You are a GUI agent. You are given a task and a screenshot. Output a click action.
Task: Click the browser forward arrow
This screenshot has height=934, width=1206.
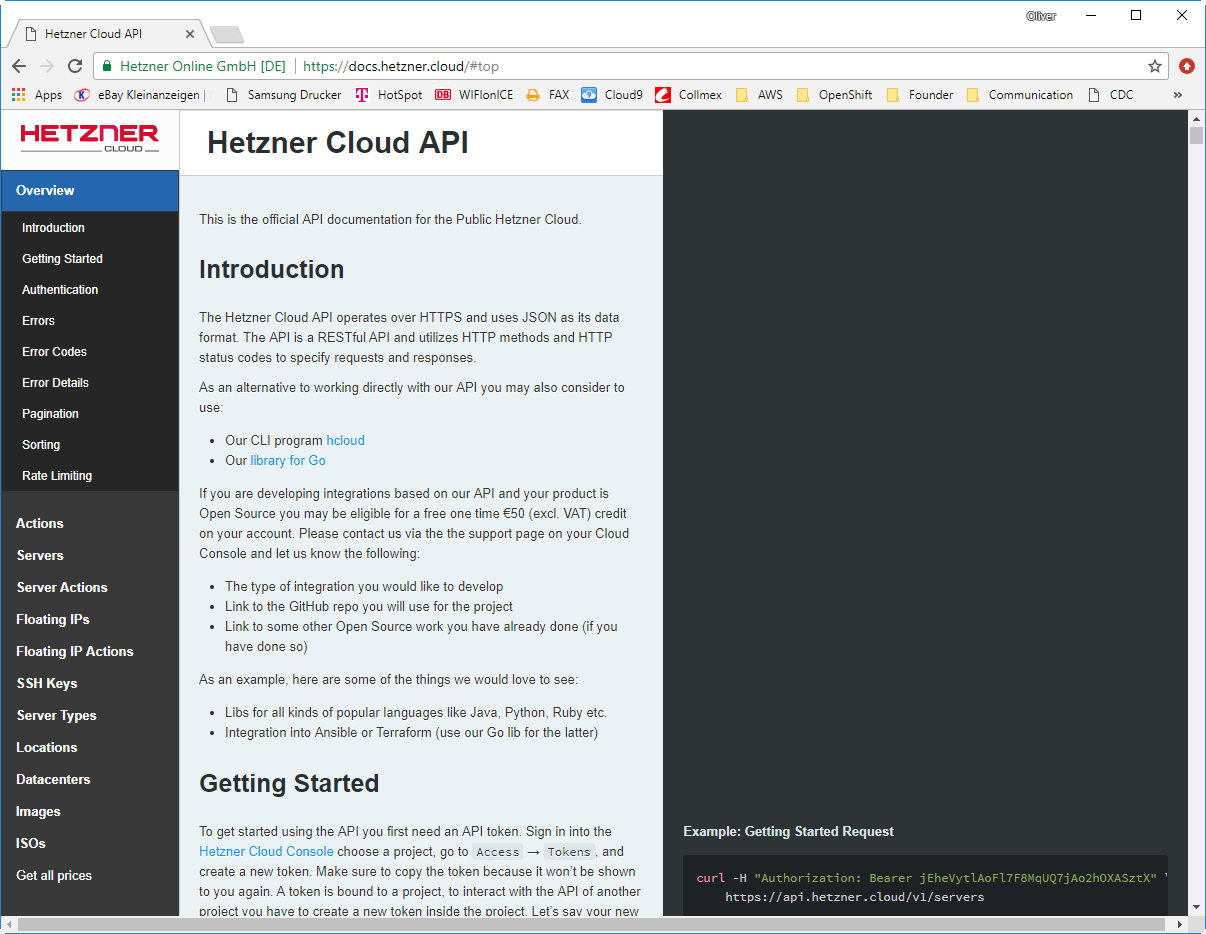(46, 66)
